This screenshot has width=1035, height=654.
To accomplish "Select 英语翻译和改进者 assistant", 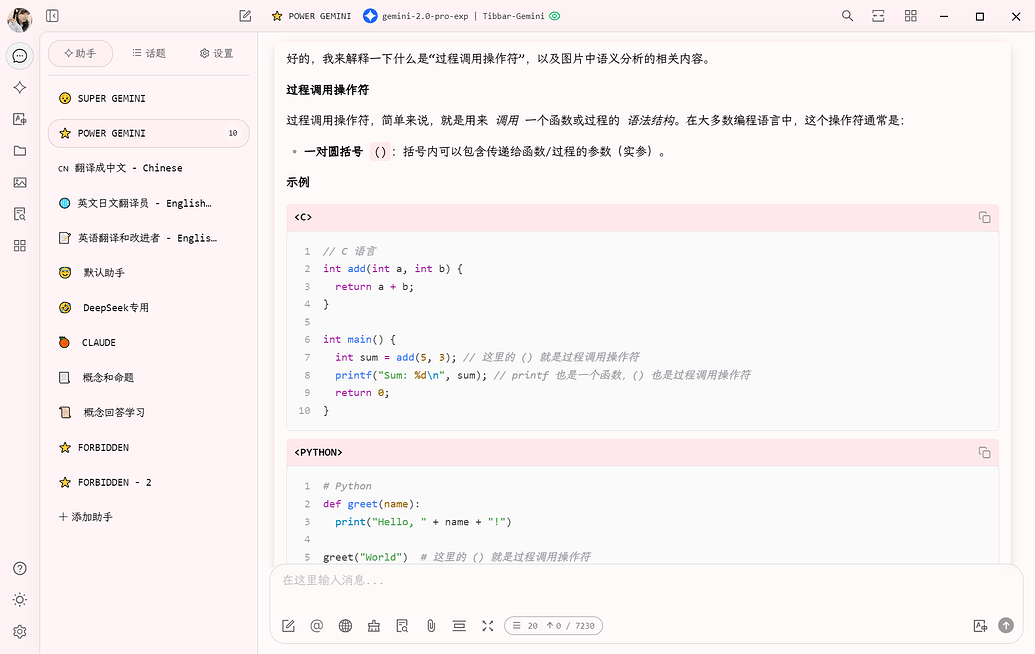I will tap(149, 238).
